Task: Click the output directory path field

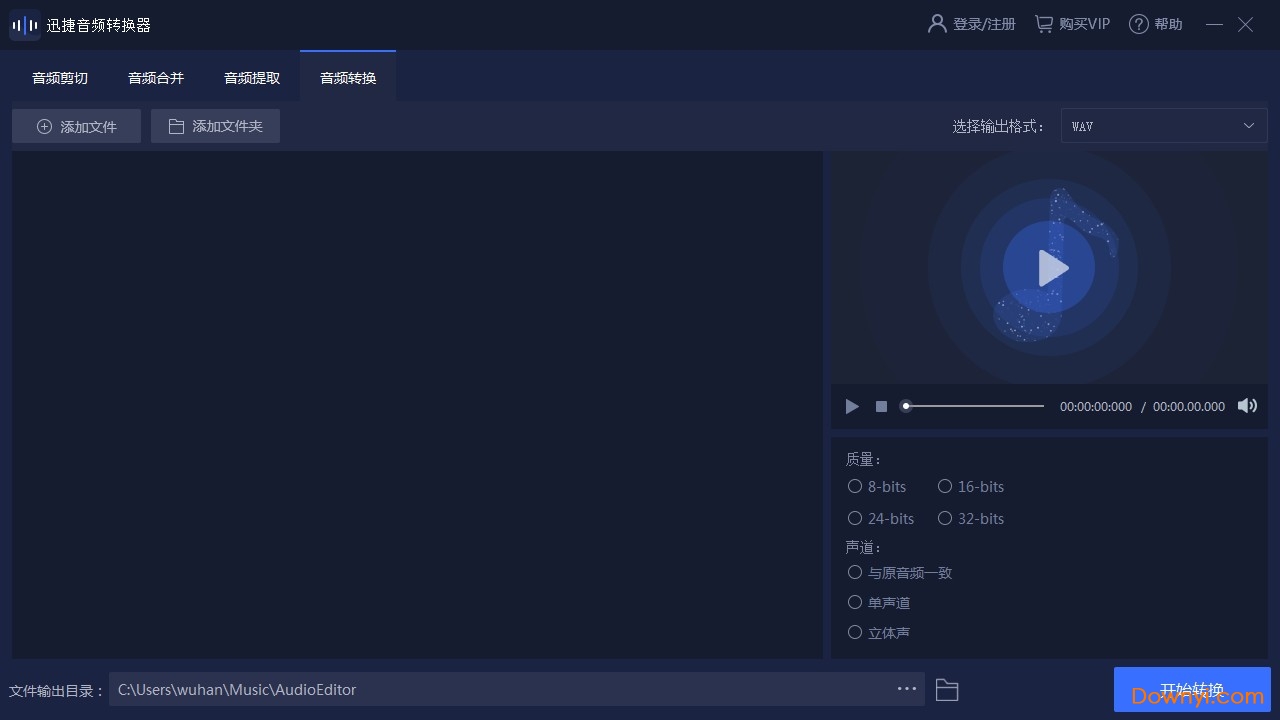Action: (x=500, y=689)
